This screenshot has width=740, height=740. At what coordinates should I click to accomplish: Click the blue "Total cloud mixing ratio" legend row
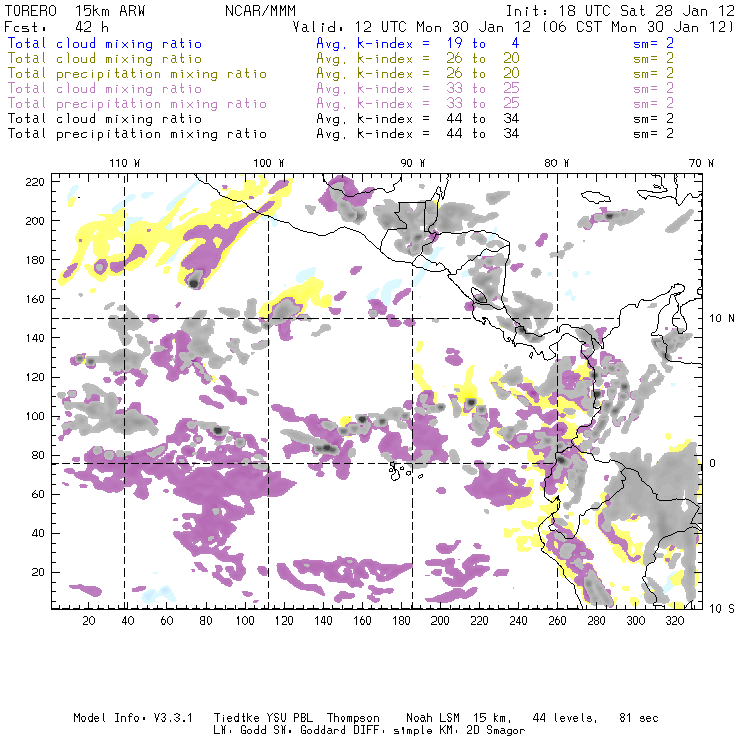tap(105, 44)
